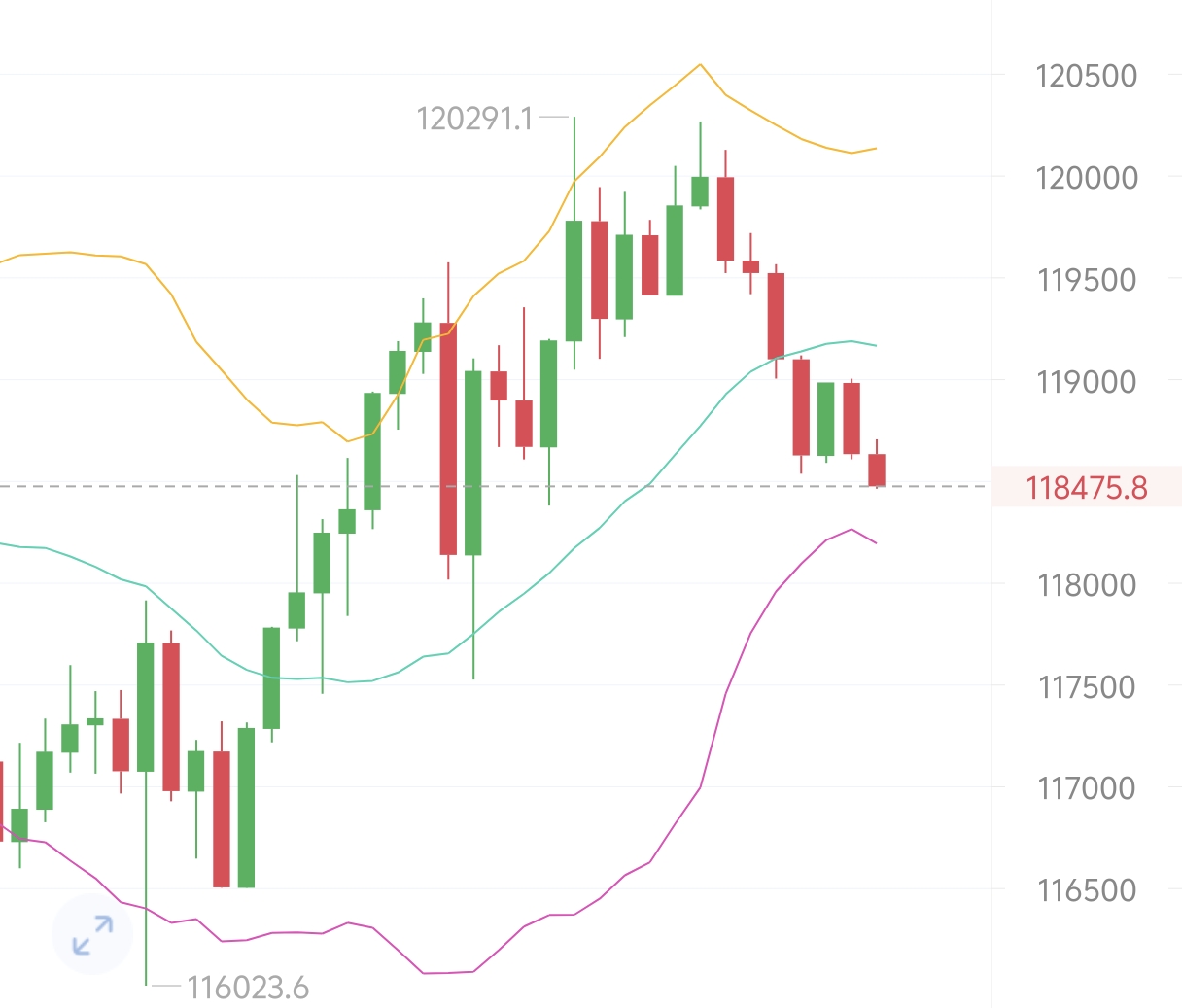Click the 119000 price axis label
The height and width of the screenshot is (1008, 1182).
click(1086, 382)
